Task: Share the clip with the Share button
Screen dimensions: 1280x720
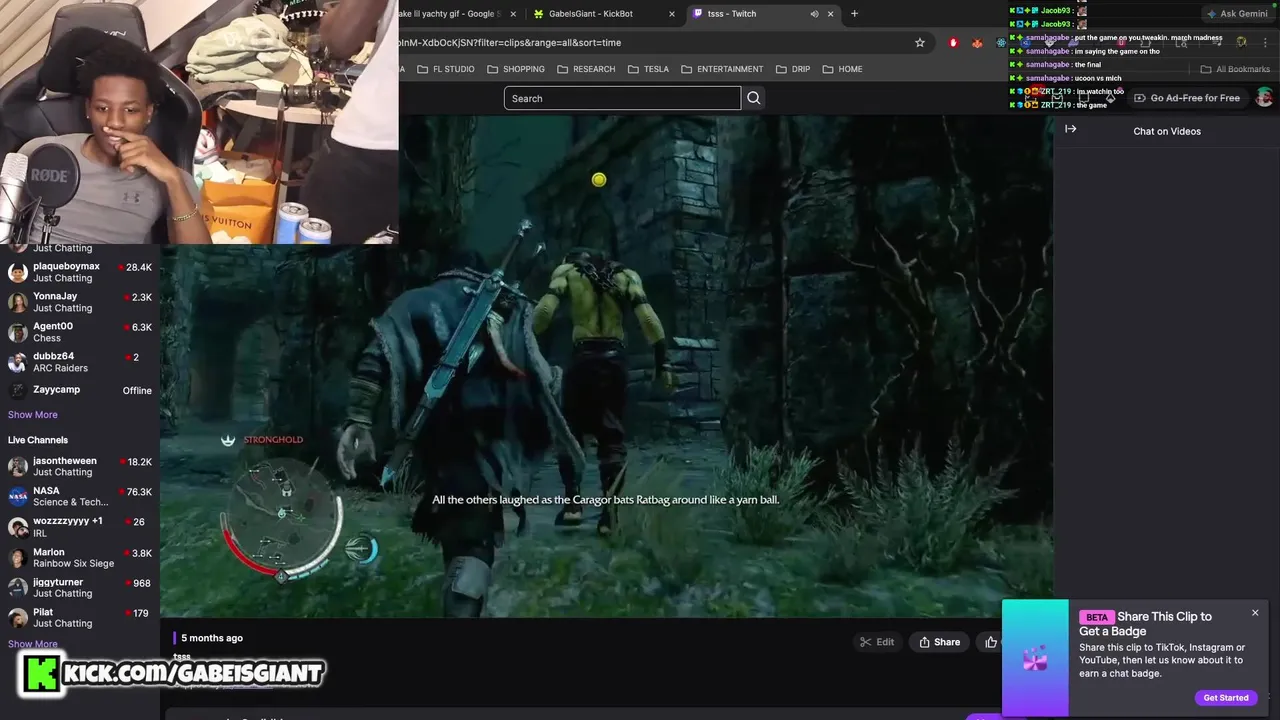Action: click(x=939, y=642)
